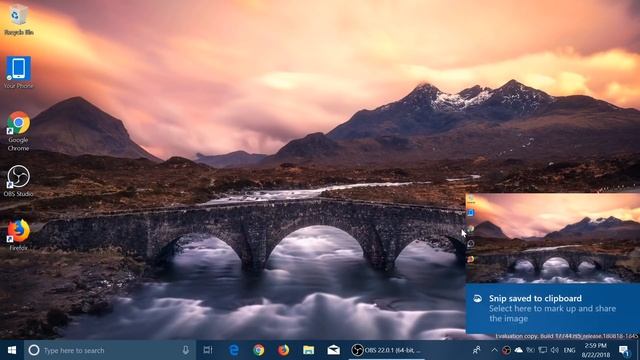
Task: Select the Your Phone desktop shortcut
Action: [x=18, y=73]
